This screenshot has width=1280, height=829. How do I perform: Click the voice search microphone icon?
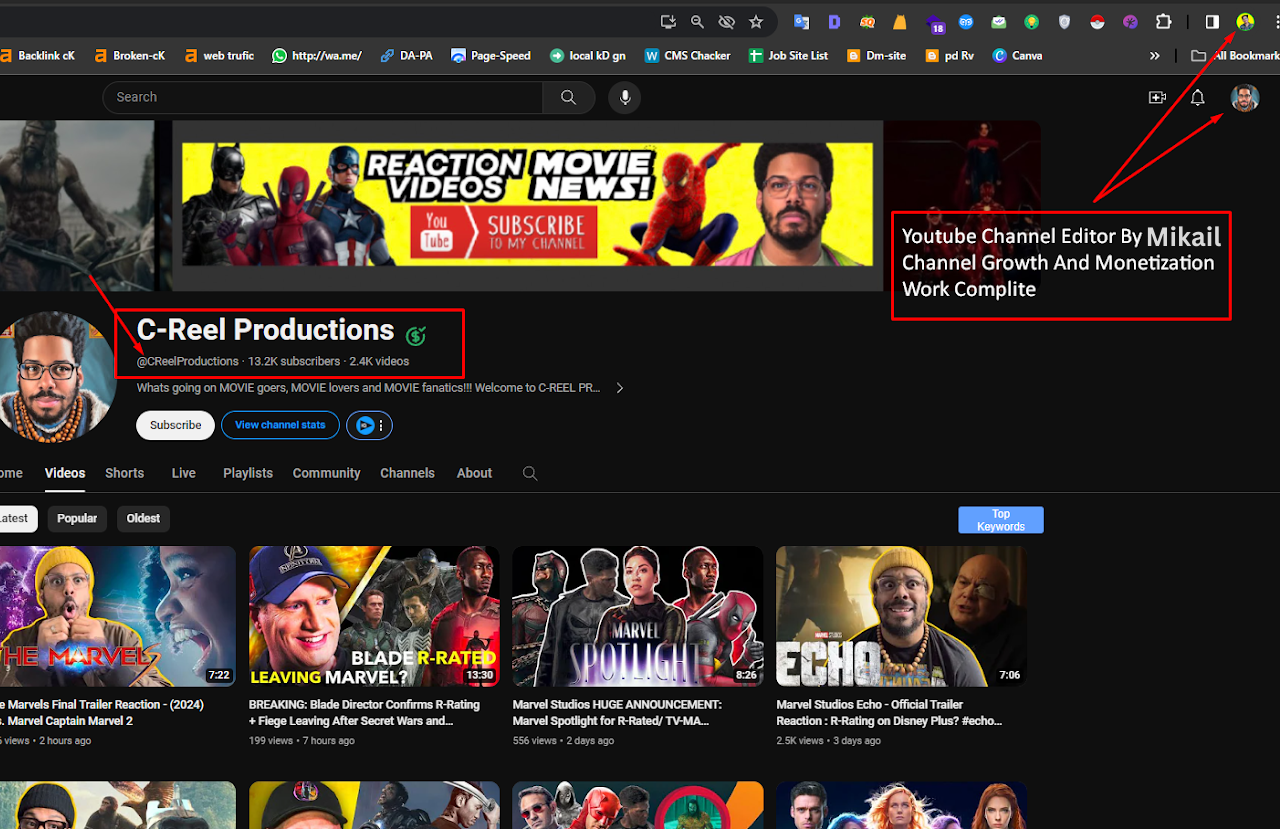pos(625,97)
